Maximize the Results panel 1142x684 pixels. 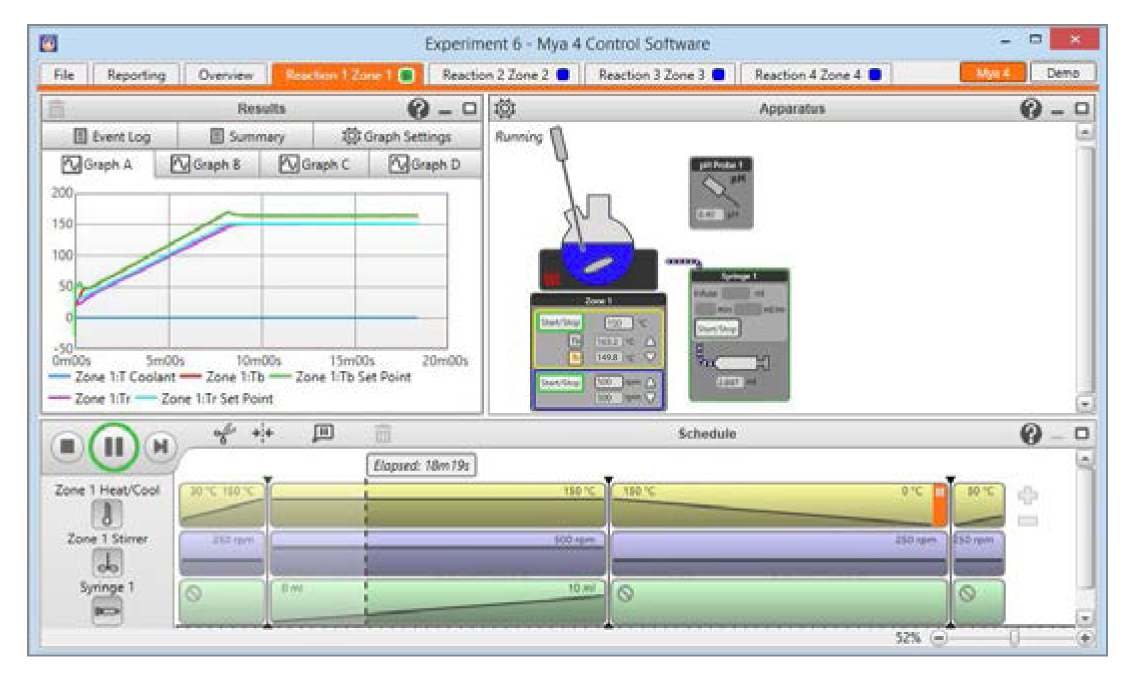pyautogui.click(x=470, y=109)
